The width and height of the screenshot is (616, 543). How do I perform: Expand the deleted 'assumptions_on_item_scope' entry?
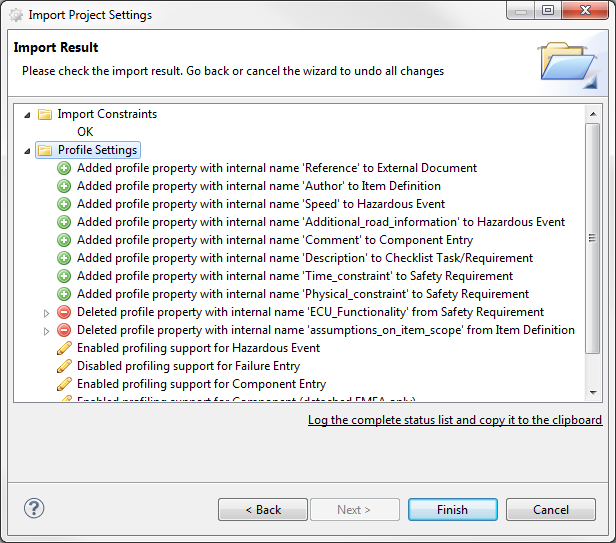(46, 331)
